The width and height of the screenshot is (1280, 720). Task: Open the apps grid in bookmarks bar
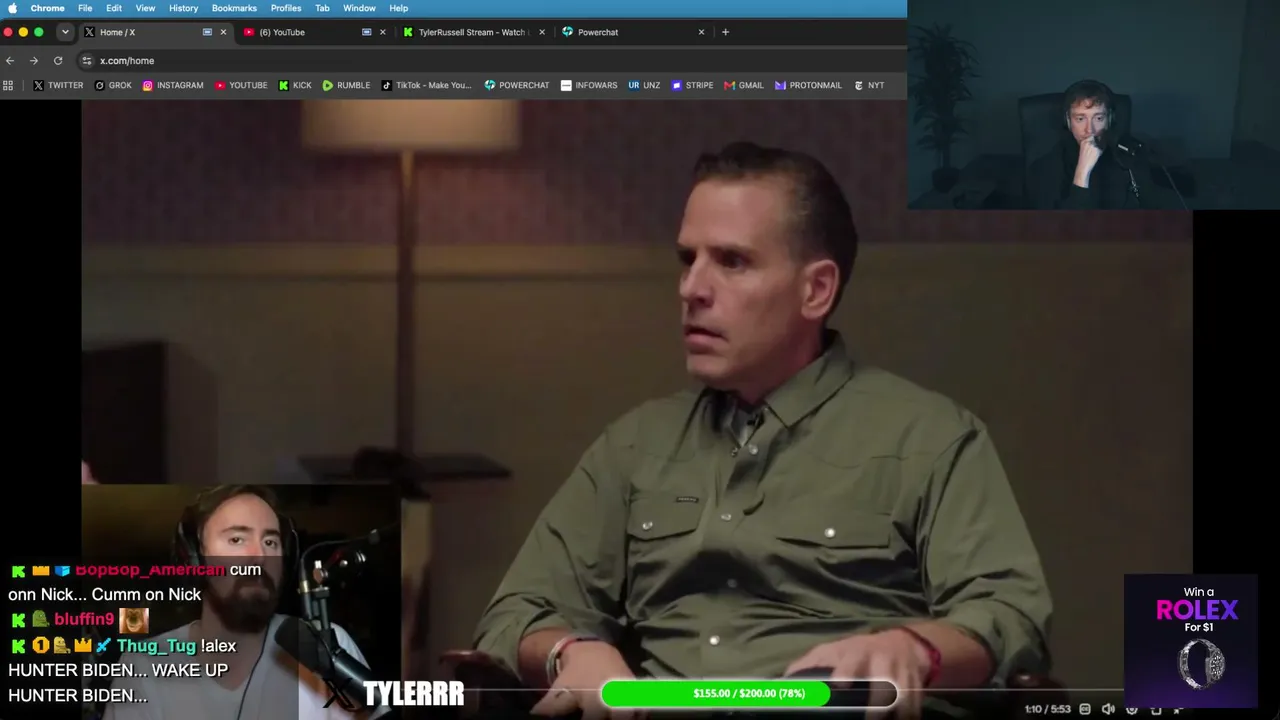click(x=8, y=85)
